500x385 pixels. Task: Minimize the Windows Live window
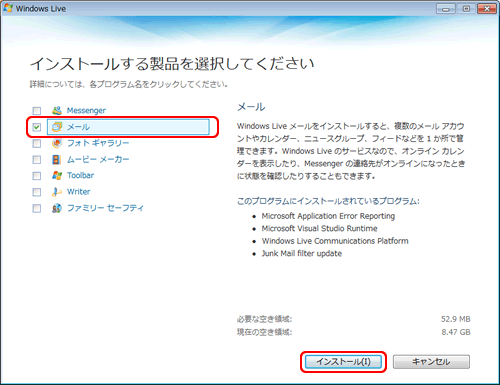[446, 9]
